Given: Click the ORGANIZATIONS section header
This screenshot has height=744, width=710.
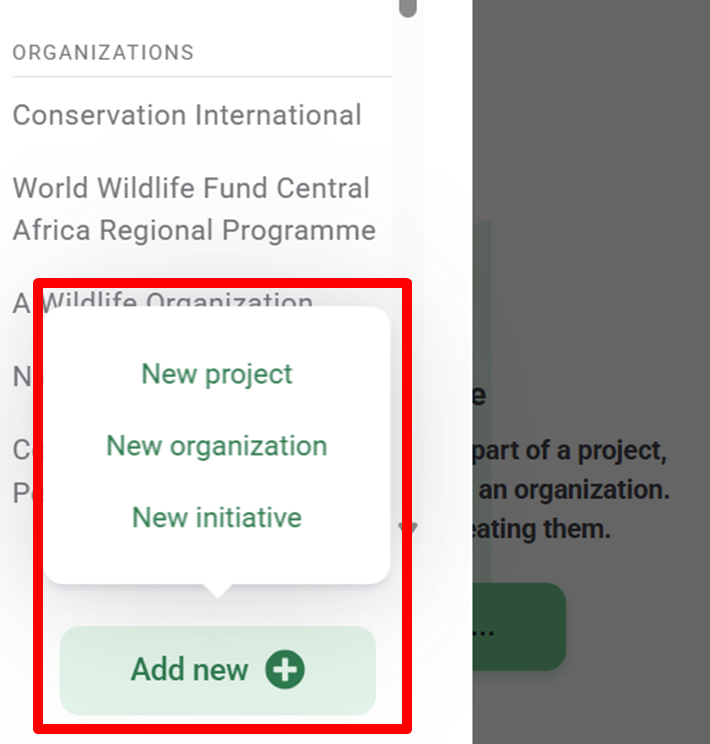Looking at the screenshot, I should point(103,52).
